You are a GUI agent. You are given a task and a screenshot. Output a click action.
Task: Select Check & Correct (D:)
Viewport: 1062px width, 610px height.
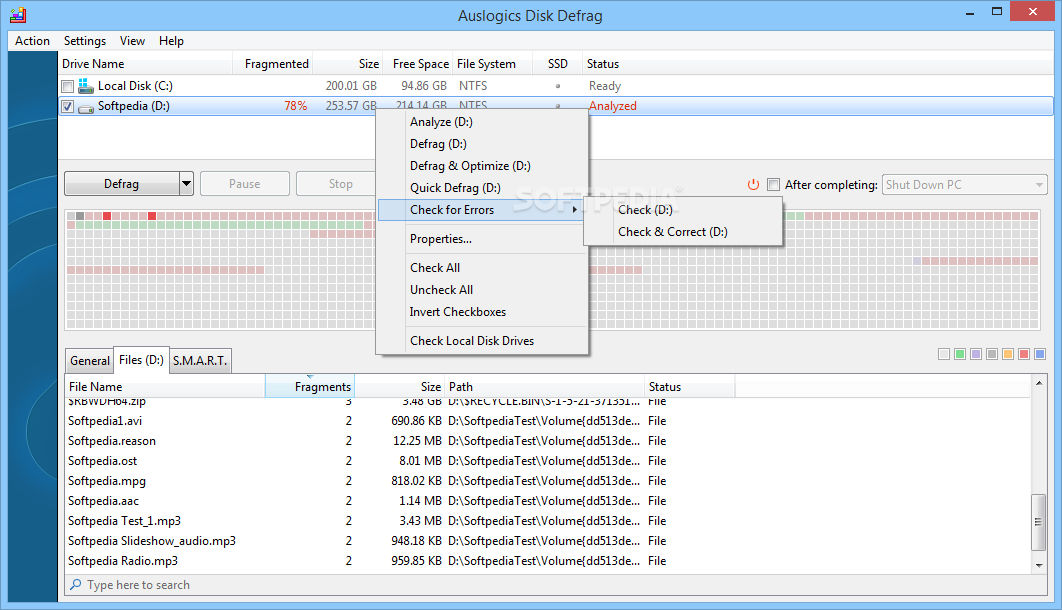coord(683,232)
